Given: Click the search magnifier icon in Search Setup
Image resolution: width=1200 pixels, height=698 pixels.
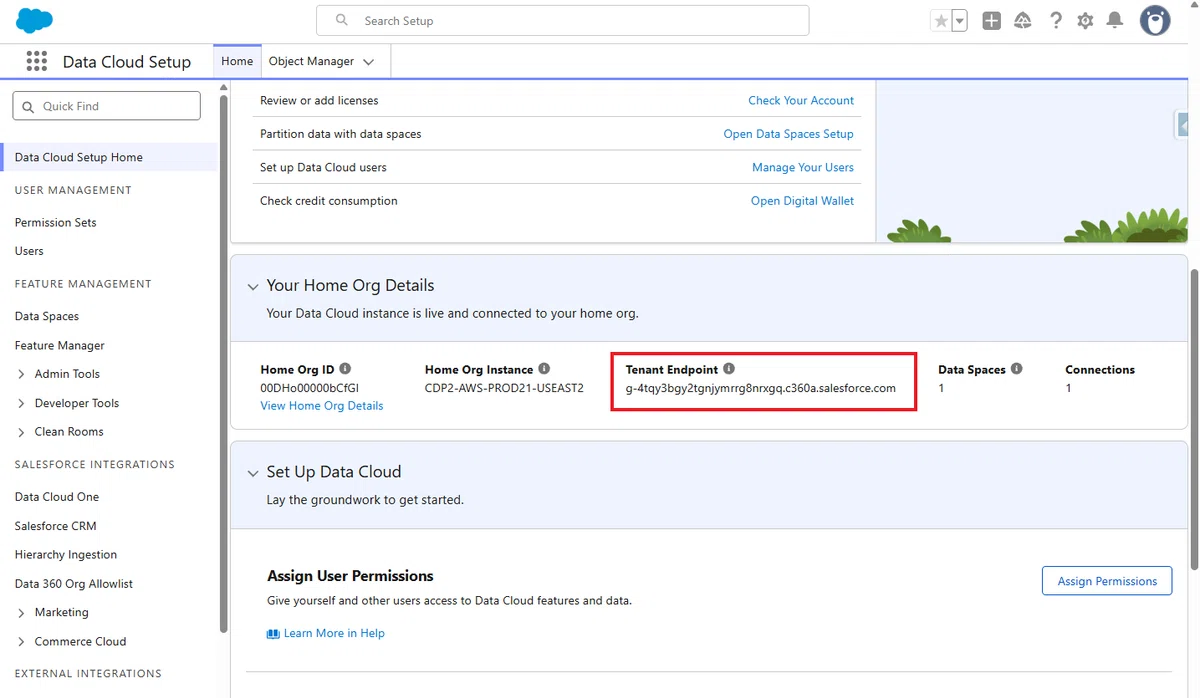Looking at the screenshot, I should click(x=342, y=20).
